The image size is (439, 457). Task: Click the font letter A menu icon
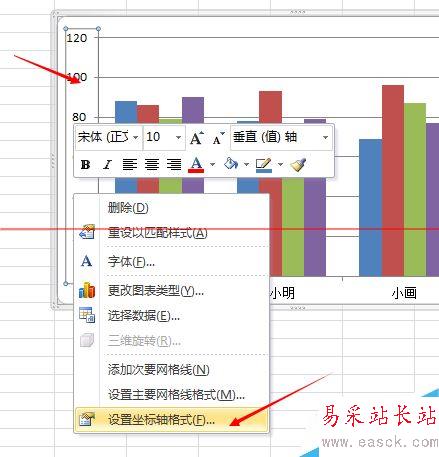click(87, 261)
